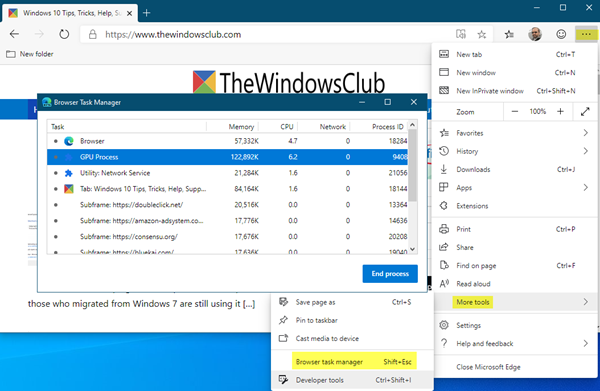The image size is (600, 391).
Task: Click the padlock site info icon
Action: click(93, 34)
